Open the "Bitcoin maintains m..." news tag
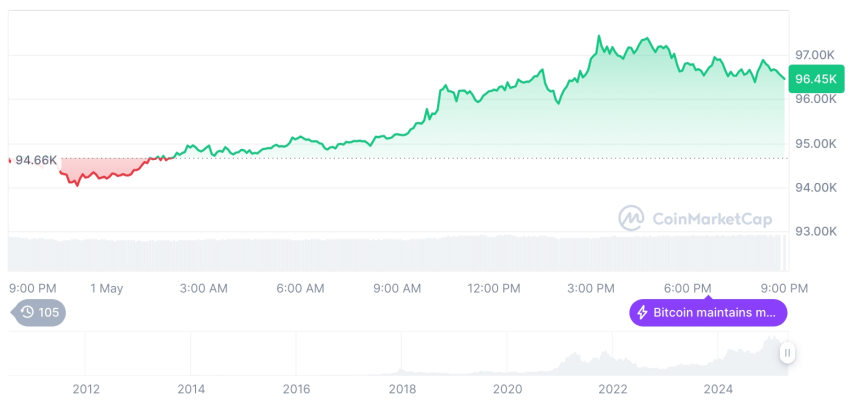The height and width of the screenshot is (401, 860). tap(708, 313)
